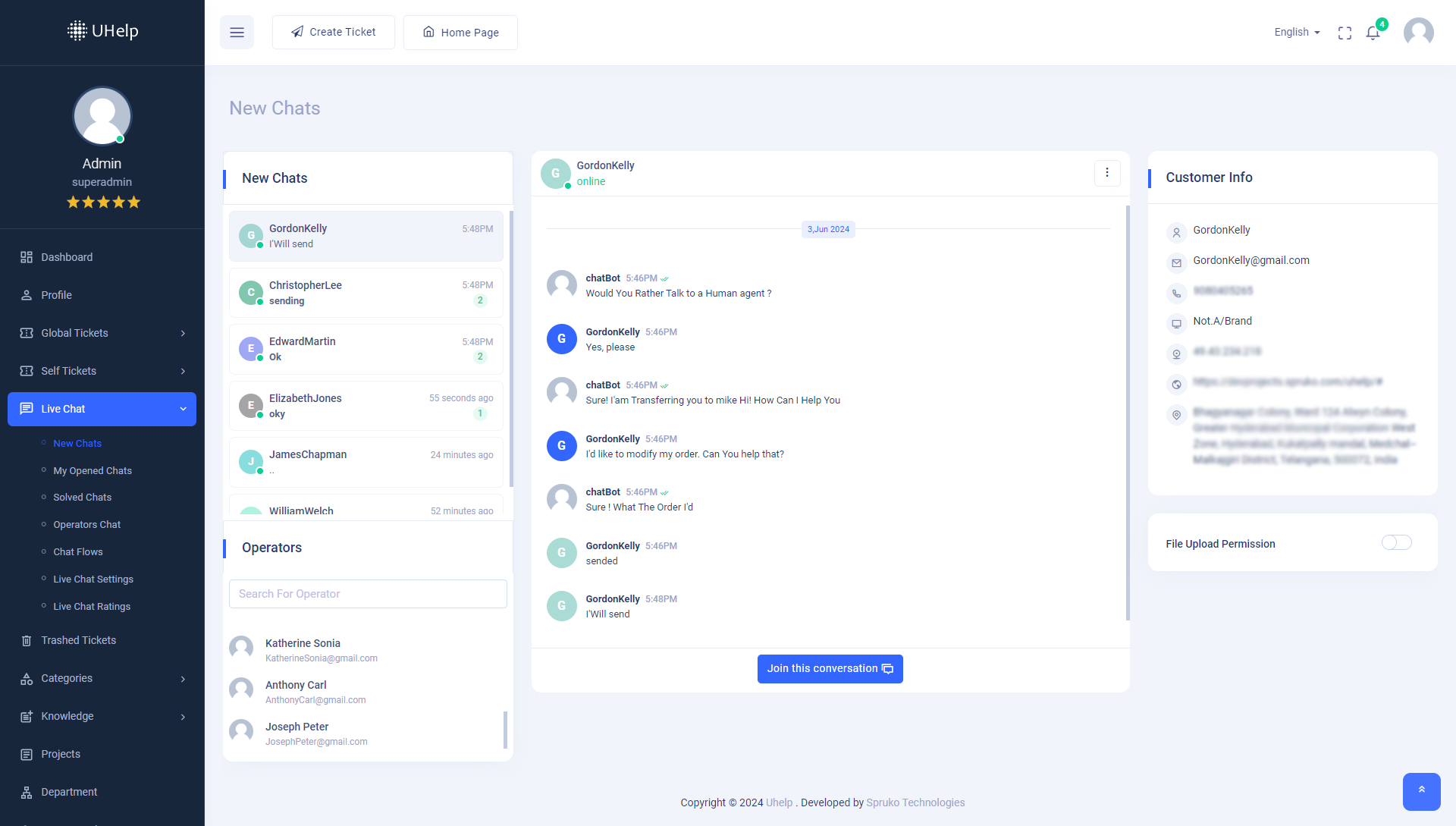This screenshot has height=826, width=1456.
Task: Click the hamburger sidebar toggle icon
Action: (x=237, y=33)
